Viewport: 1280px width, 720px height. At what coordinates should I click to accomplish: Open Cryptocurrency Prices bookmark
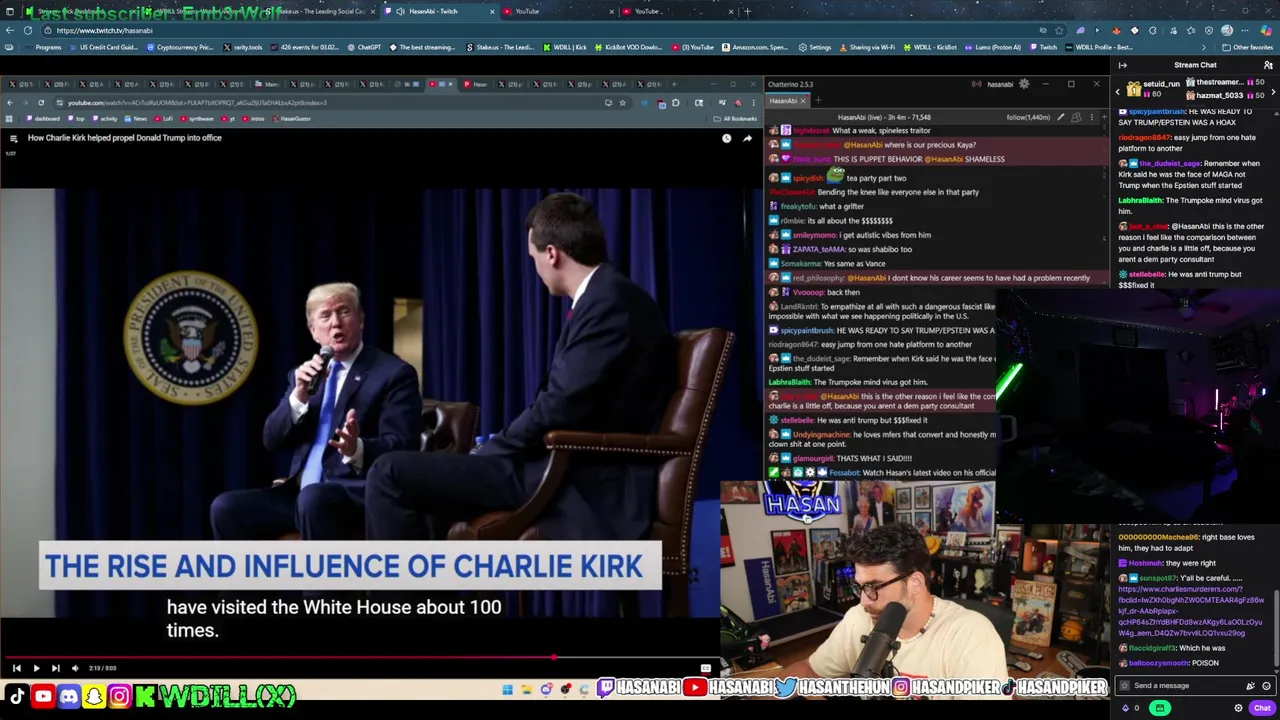[180, 47]
